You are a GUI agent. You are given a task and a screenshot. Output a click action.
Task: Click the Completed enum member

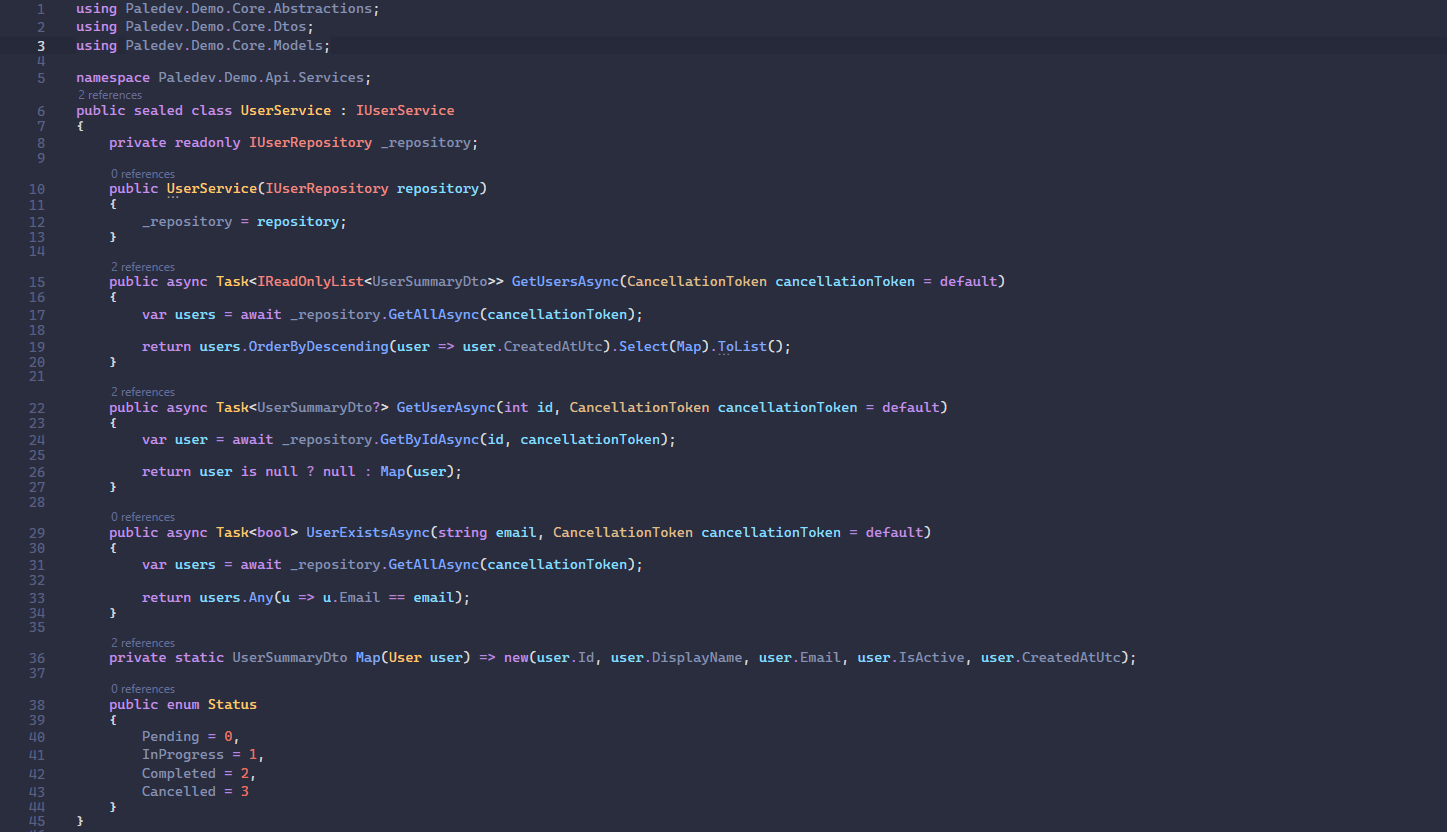point(179,773)
